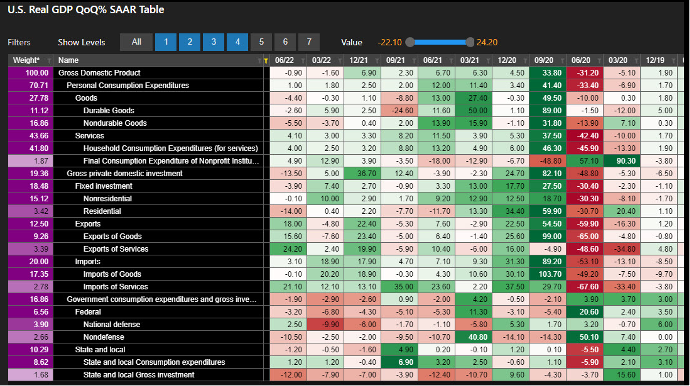
Task: Select the Gross private domestic investment row
Action: click(125, 173)
